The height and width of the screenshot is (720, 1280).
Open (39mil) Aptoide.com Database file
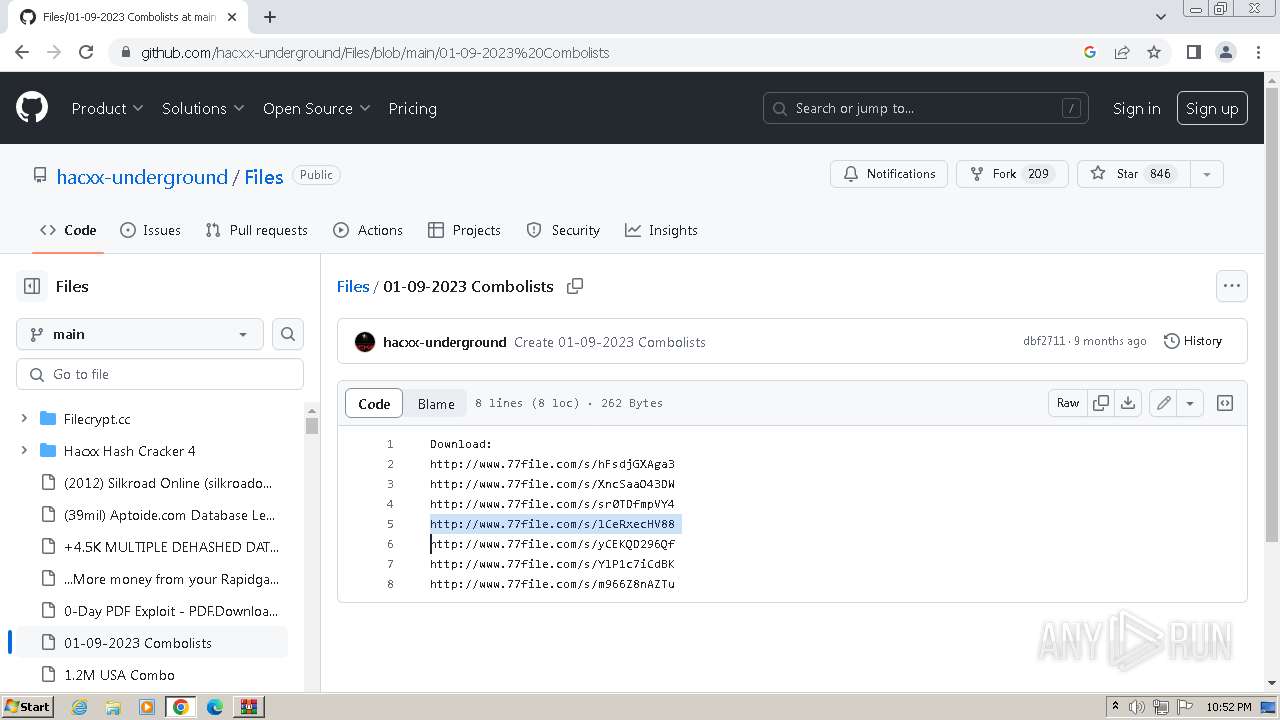(169, 515)
